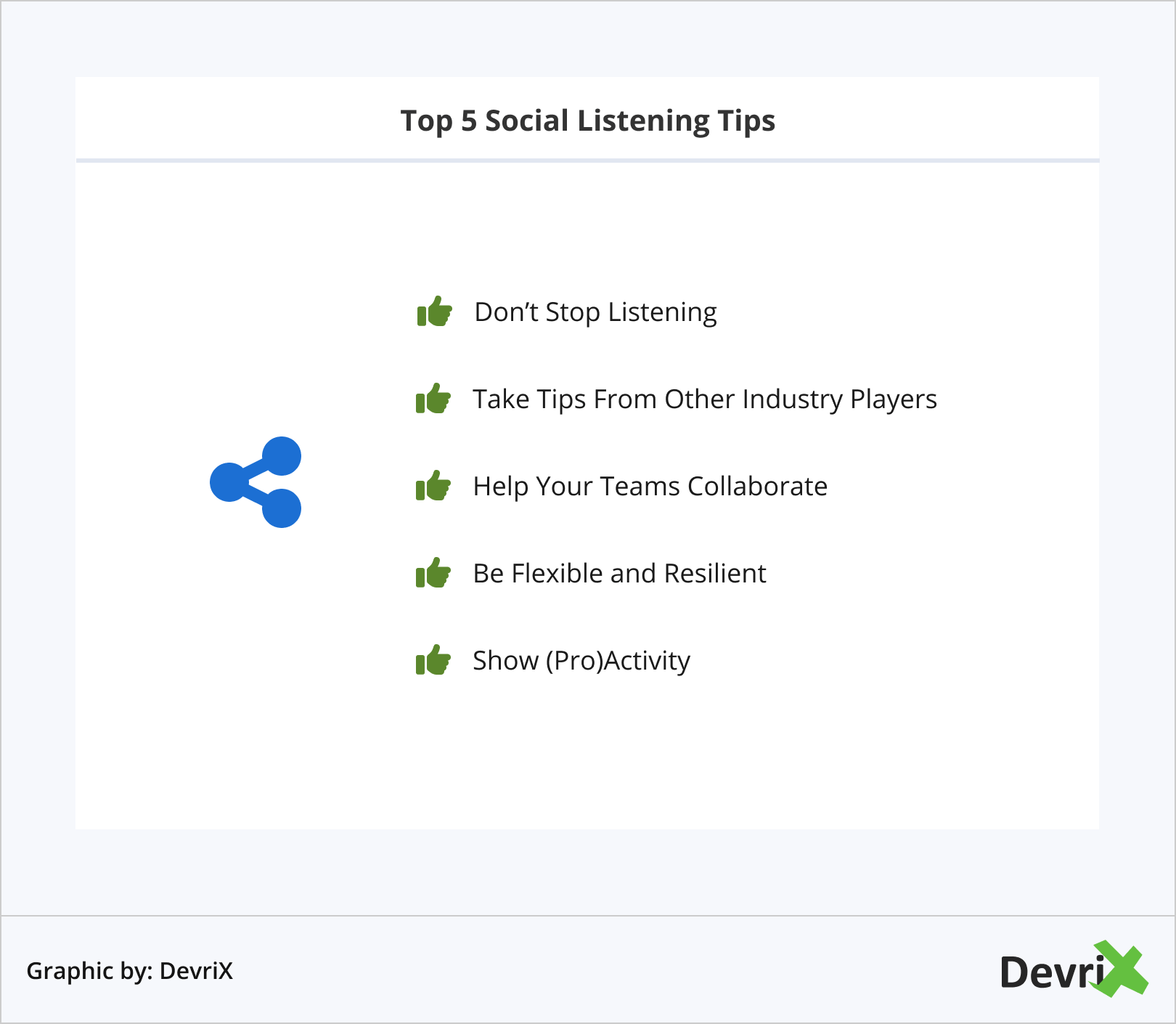The image size is (1176, 1024).
Task: Click the title Top 5 Social Listening Tips
Action: [587, 121]
